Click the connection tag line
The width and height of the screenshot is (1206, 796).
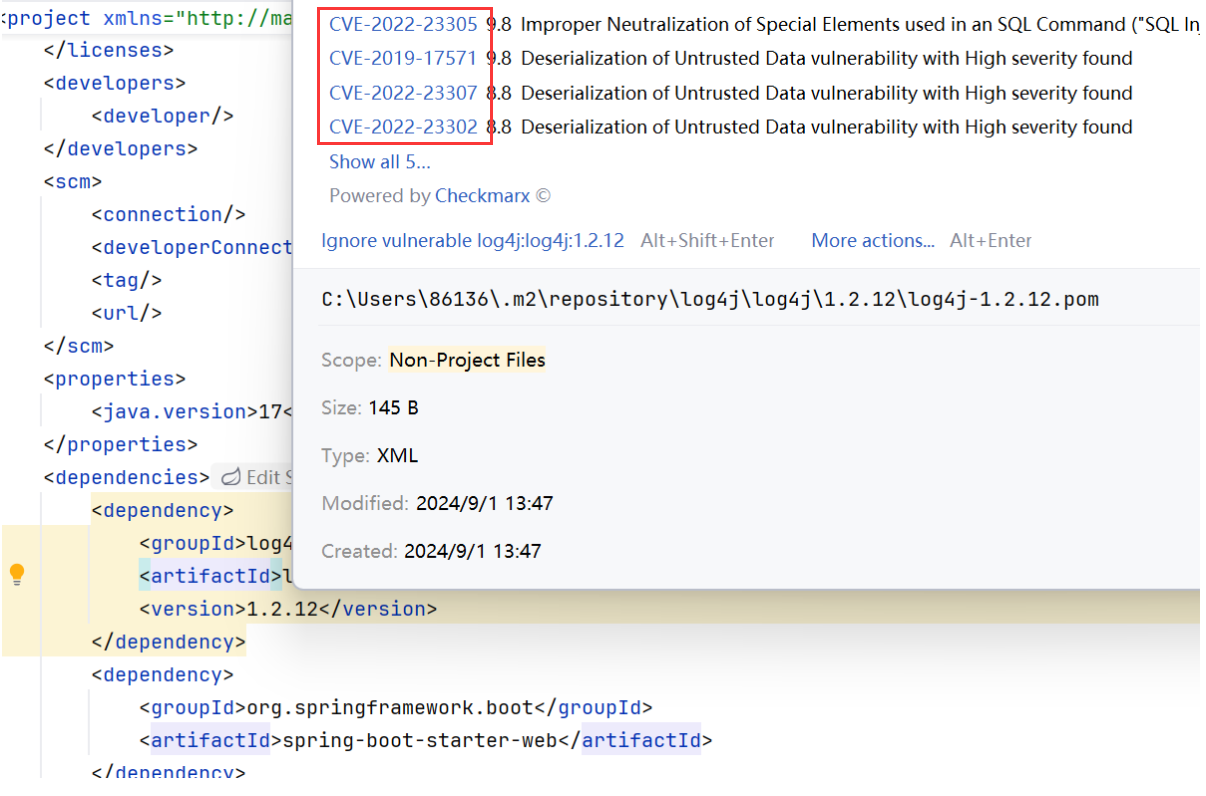(x=168, y=215)
